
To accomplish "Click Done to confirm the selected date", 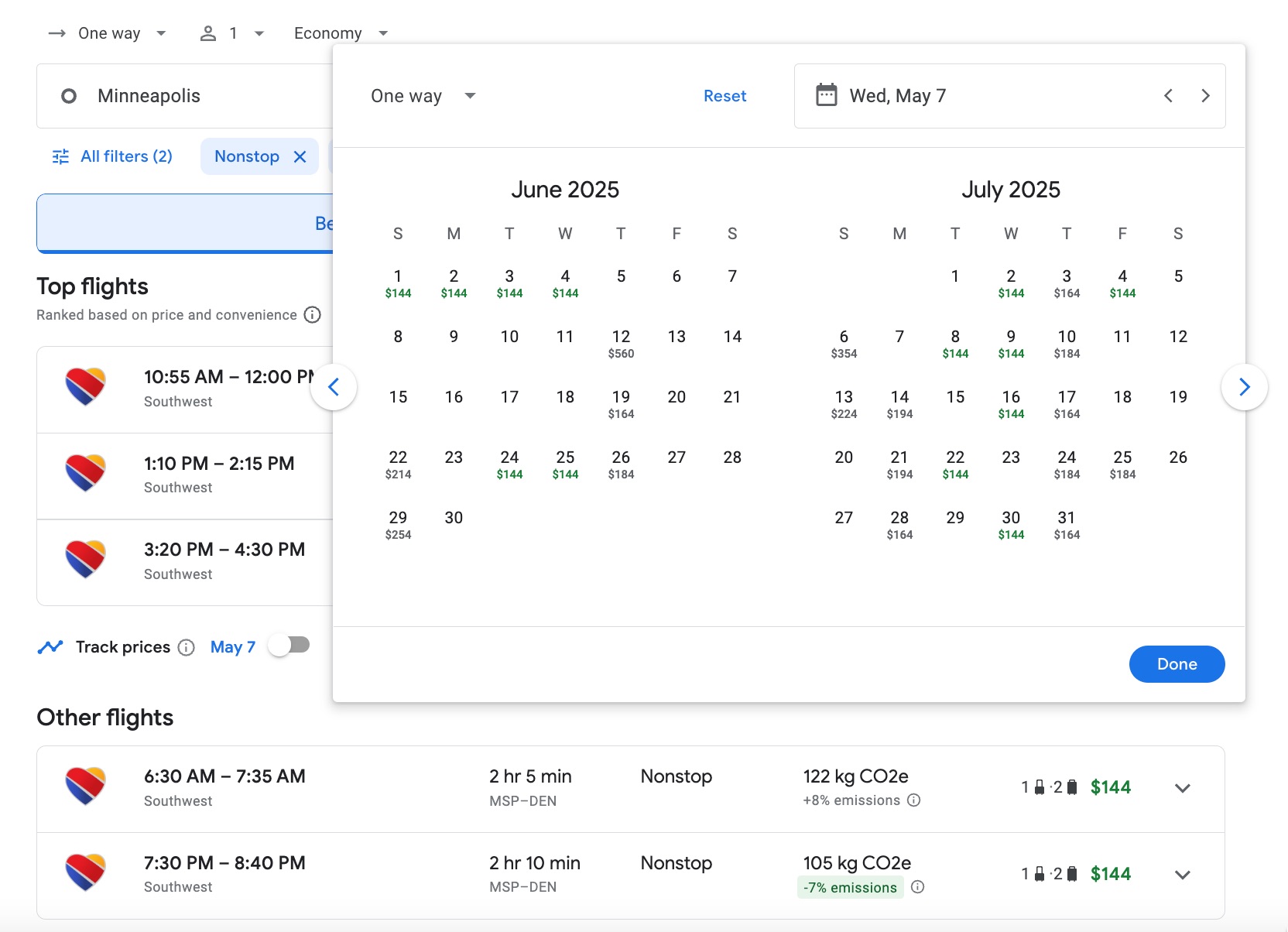I will [1176, 663].
